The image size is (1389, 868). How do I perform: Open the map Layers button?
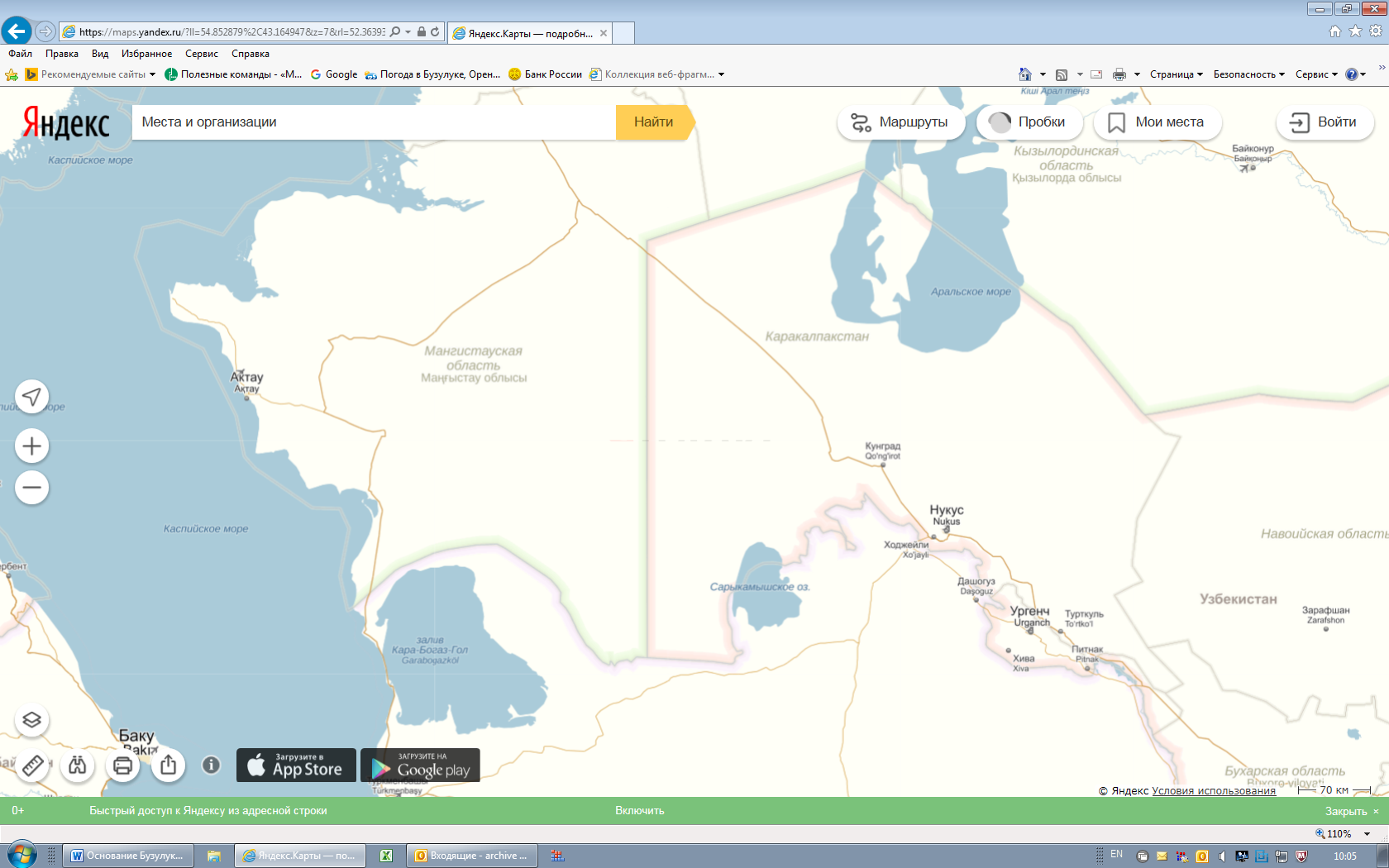tap(32, 720)
